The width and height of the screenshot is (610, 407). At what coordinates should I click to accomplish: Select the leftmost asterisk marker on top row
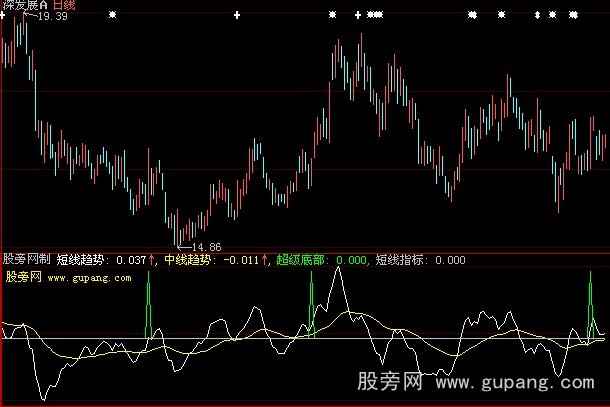point(112,16)
